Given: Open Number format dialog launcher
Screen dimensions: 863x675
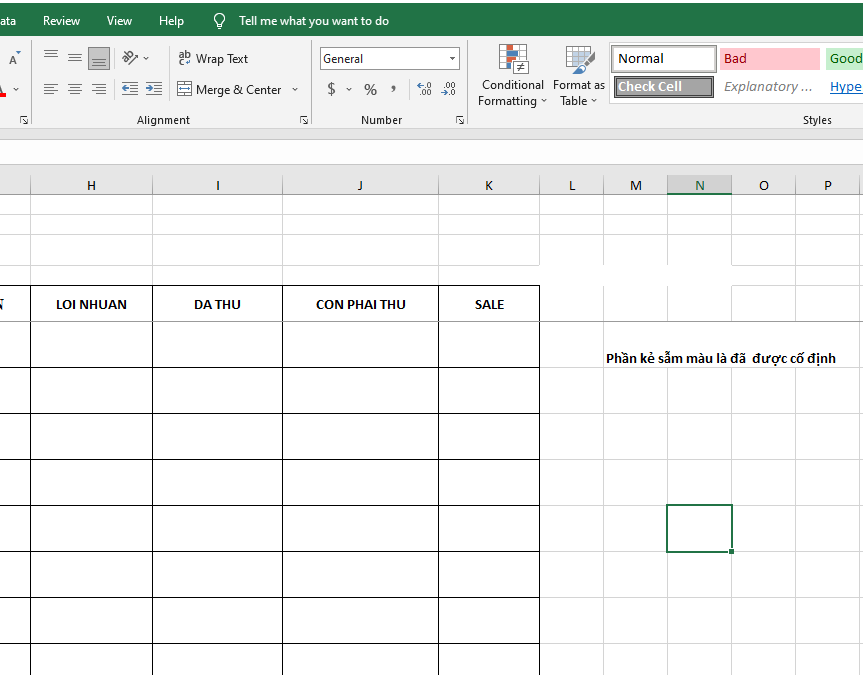Looking at the screenshot, I should (460, 119).
